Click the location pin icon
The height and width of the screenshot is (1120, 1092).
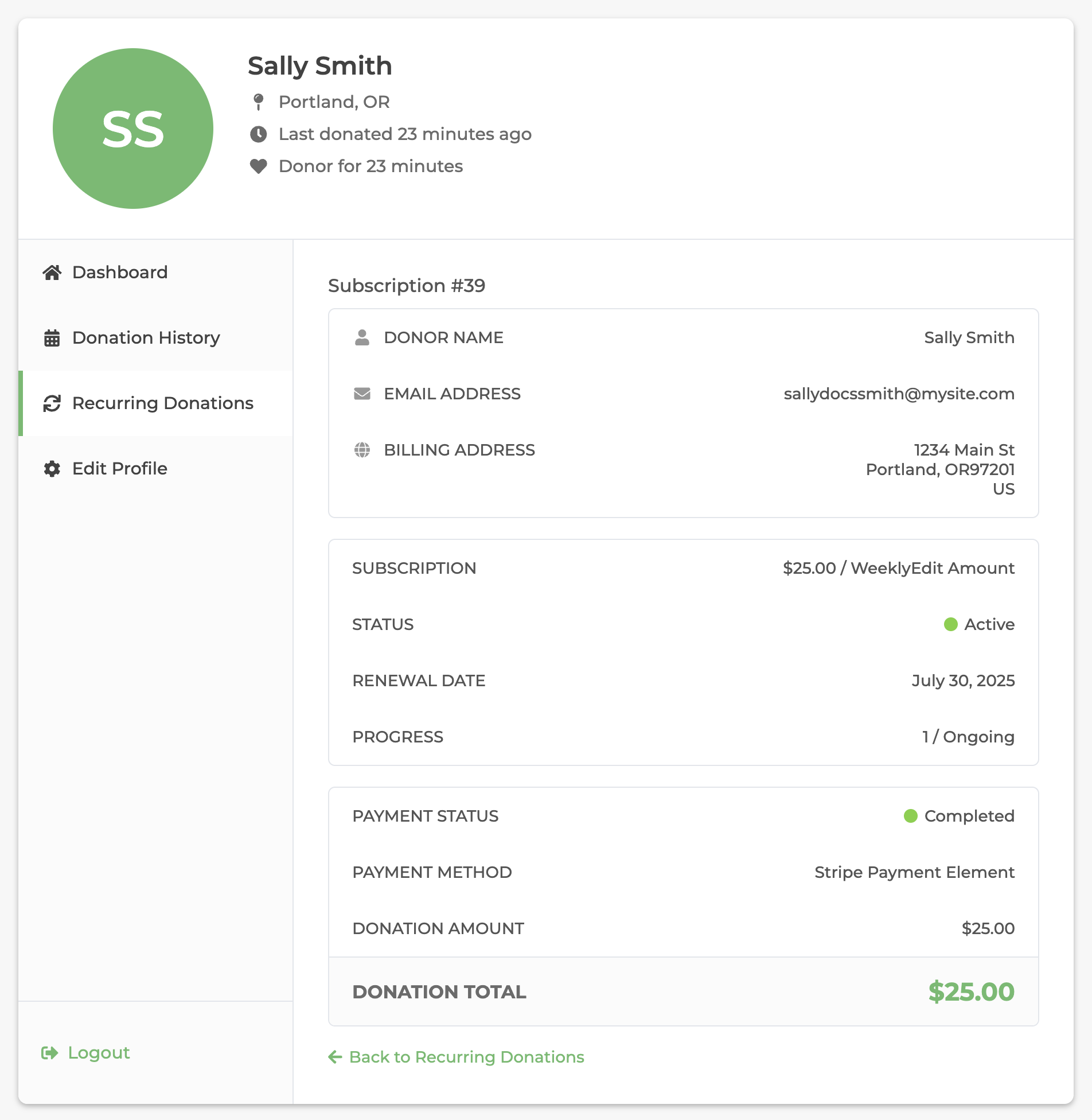pos(259,102)
